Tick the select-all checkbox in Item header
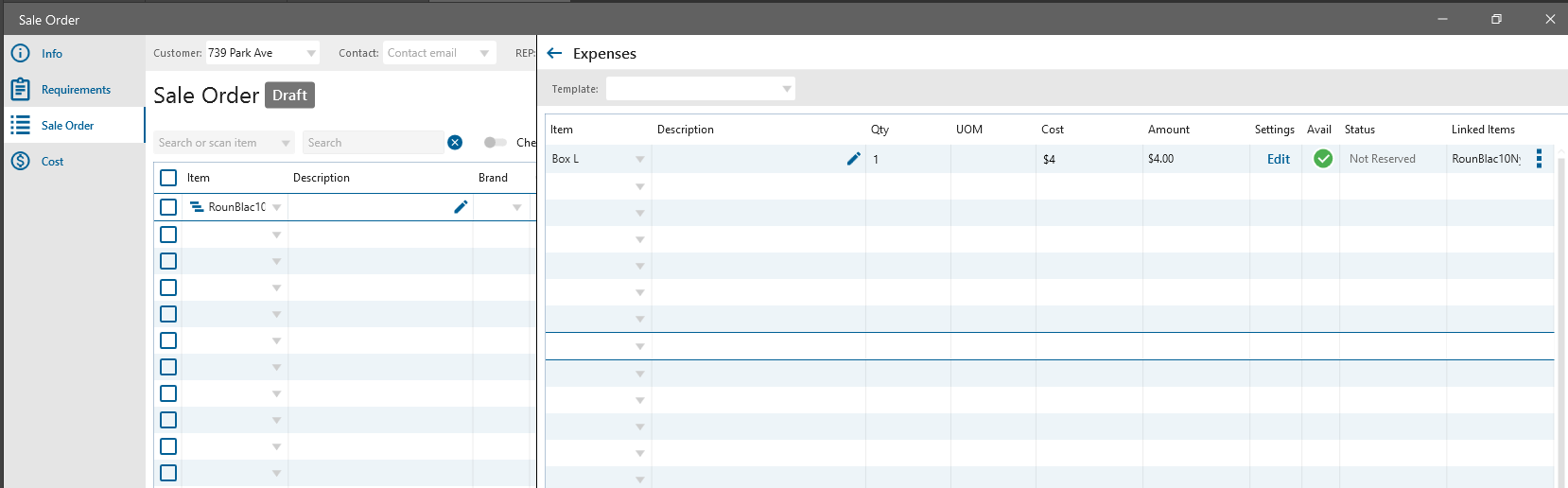1568x488 pixels. pyautogui.click(x=168, y=178)
